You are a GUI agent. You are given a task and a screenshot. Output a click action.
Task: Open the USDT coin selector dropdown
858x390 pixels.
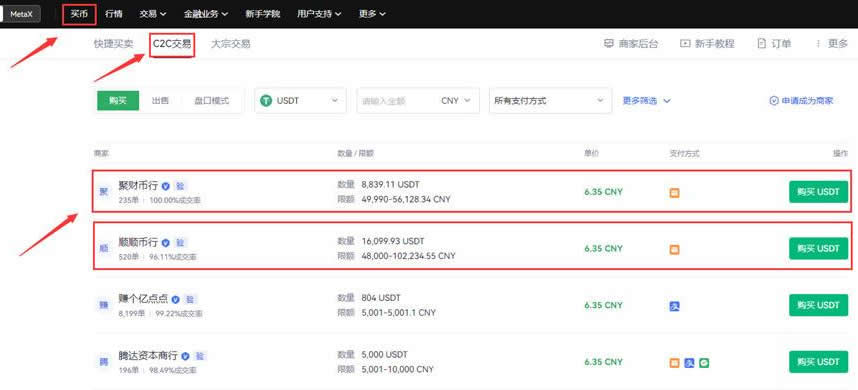(300, 101)
